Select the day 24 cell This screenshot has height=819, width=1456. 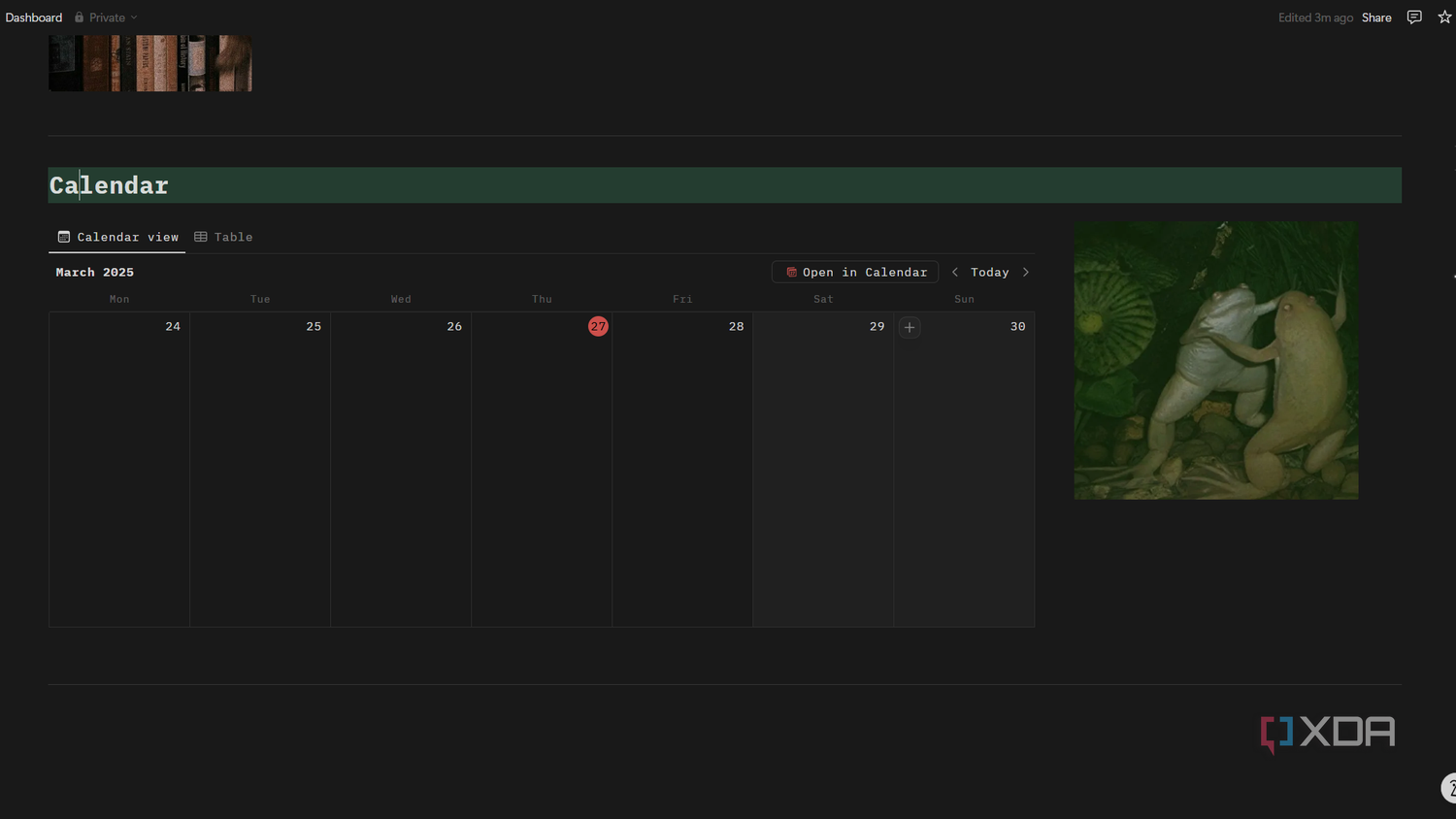coord(119,470)
